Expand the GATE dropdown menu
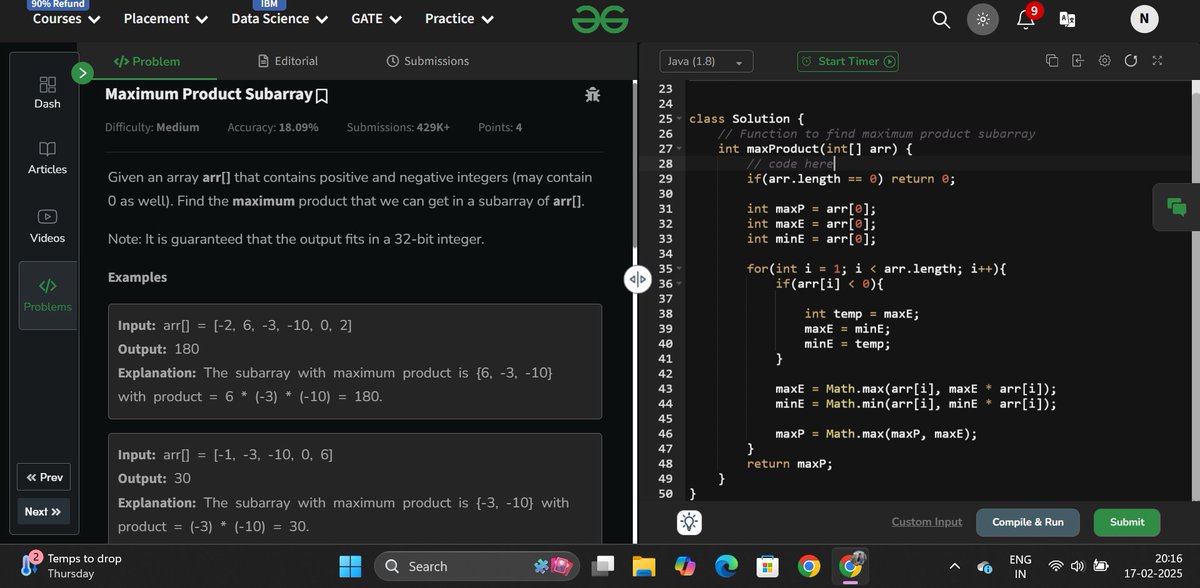This screenshot has height=588, width=1200. click(377, 19)
